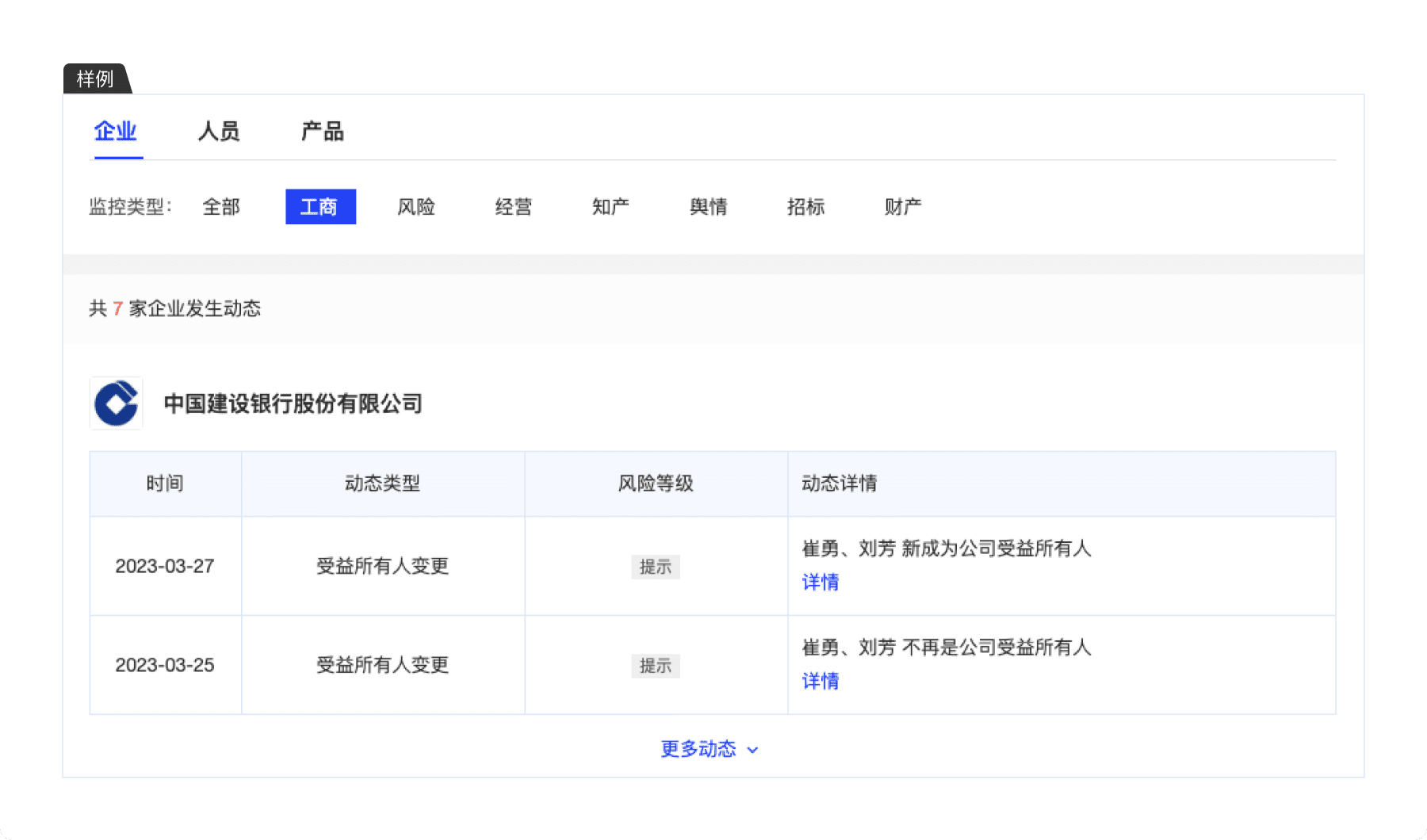The height and width of the screenshot is (840, 1427).
Task: Choose the 舆情 monitoring type
Action: (709, 207)
